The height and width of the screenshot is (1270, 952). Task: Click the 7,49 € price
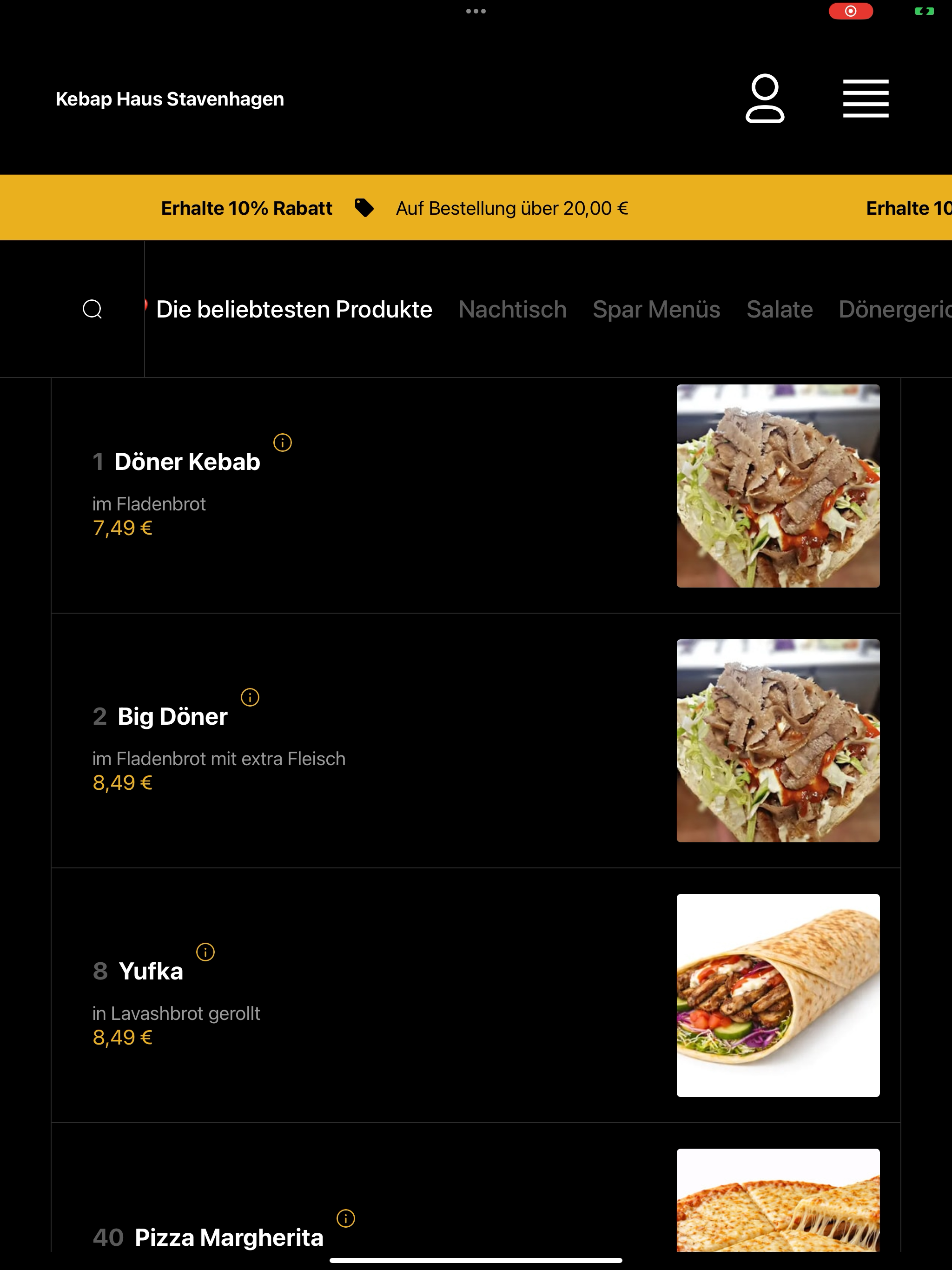[122, 528]
